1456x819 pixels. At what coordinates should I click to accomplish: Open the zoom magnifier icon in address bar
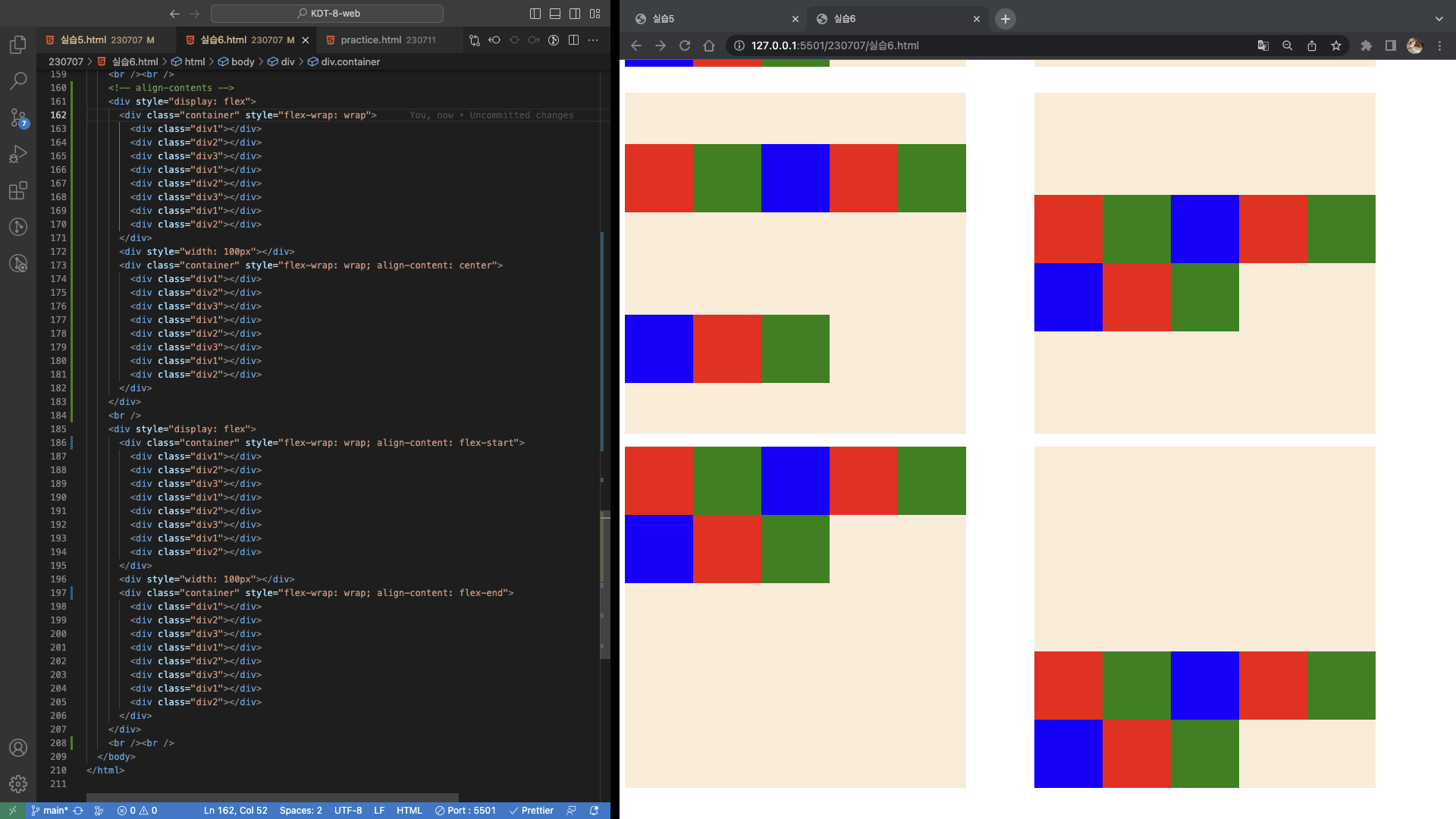pos(1288,45)
